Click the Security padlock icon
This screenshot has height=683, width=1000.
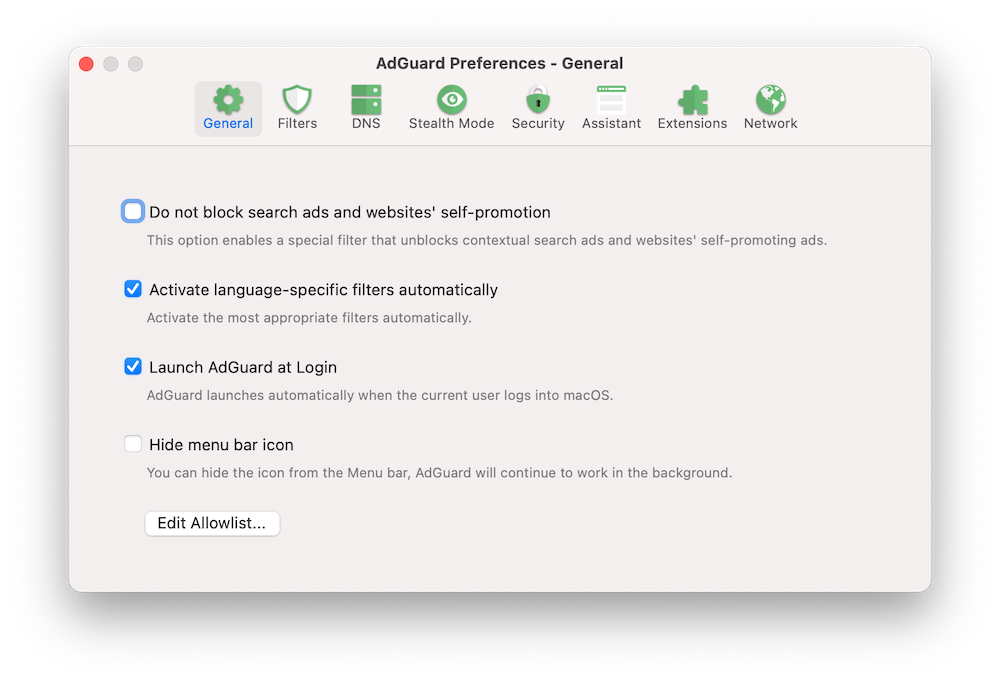[537, 100]
